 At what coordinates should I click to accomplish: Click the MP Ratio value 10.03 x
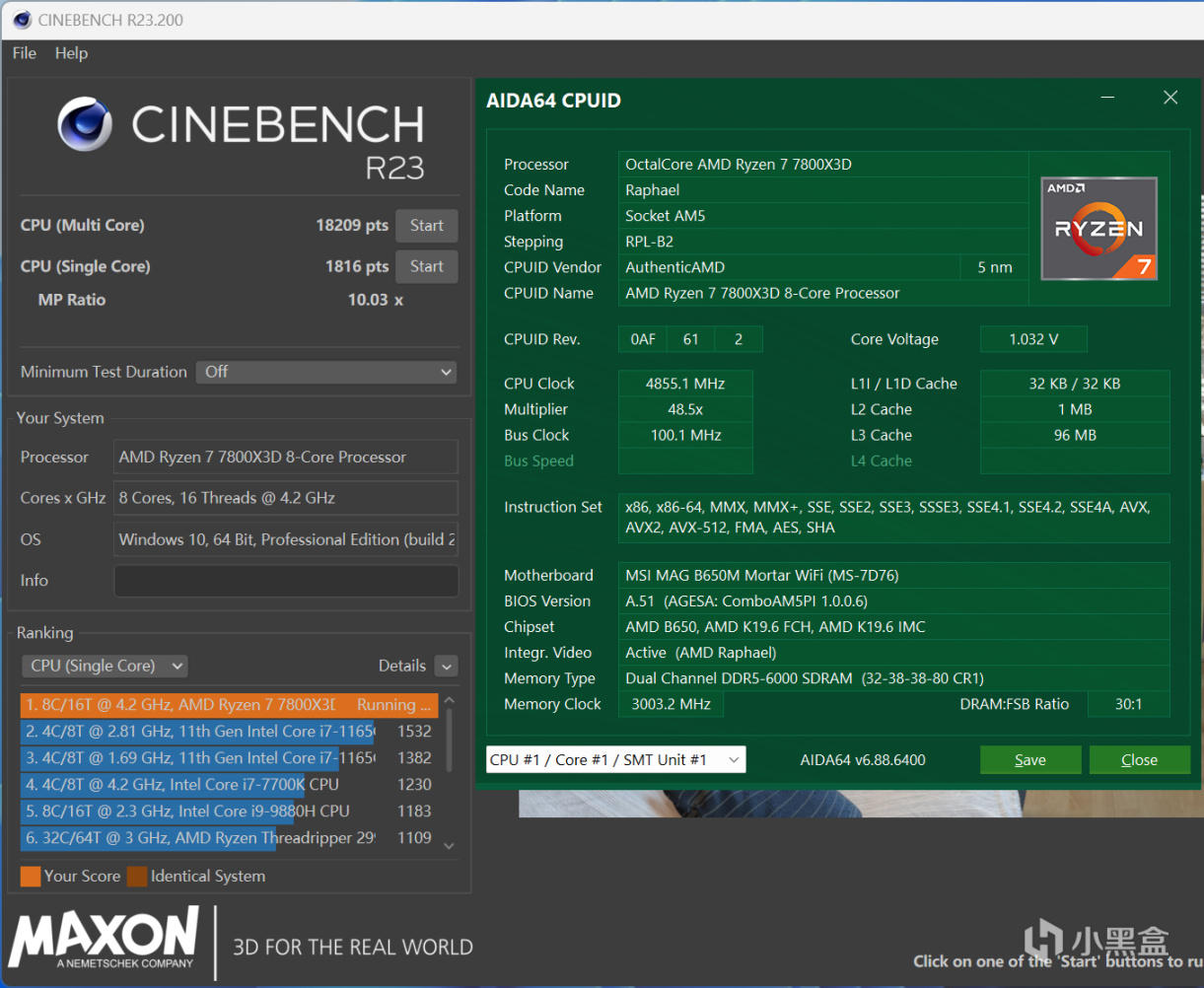[376, 300]
